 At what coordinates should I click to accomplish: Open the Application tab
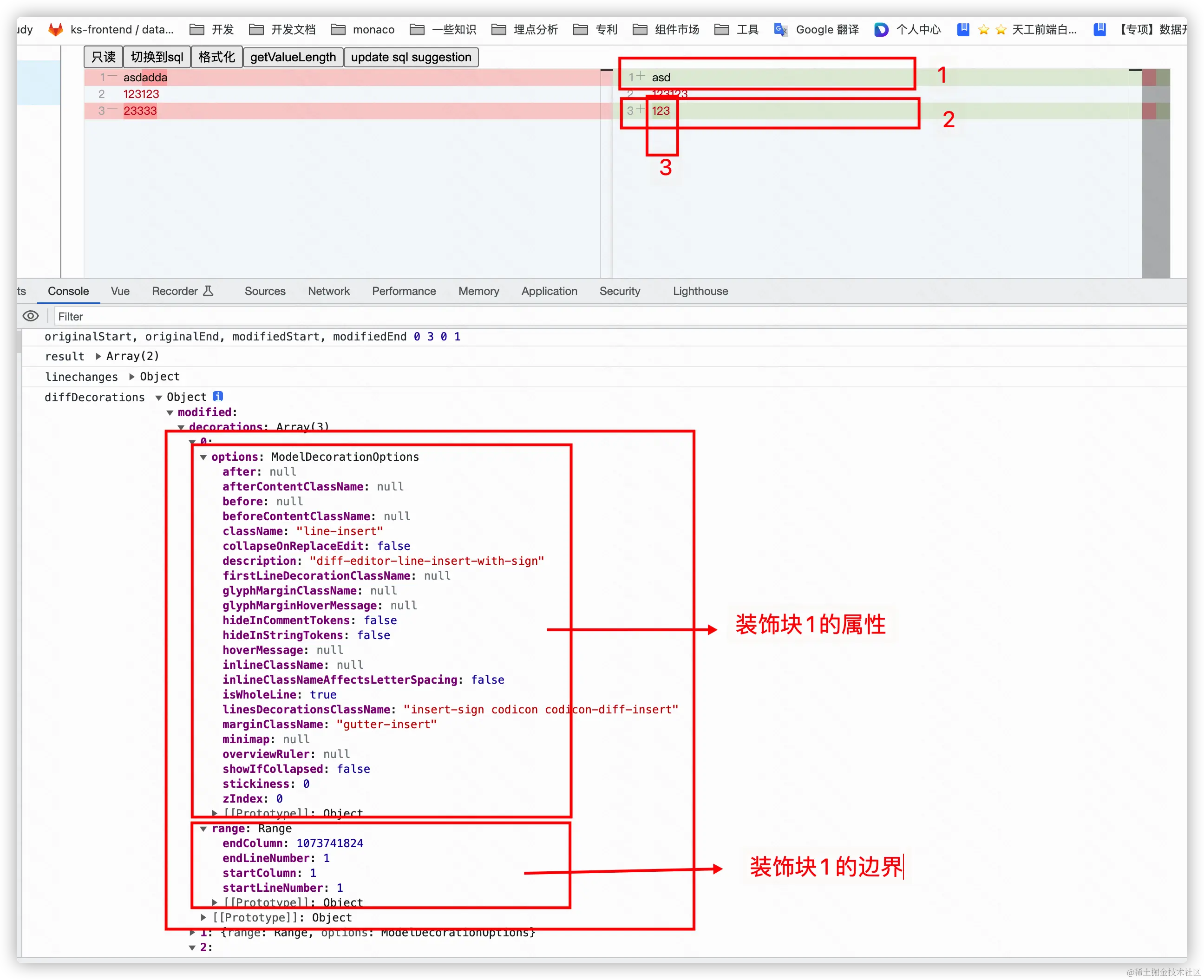[549, 291]
